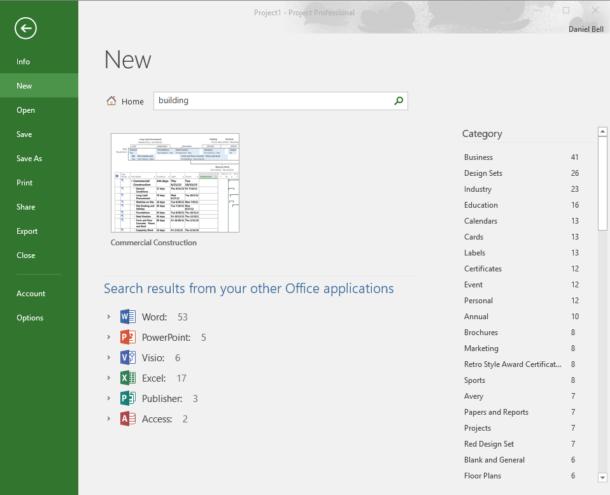This screenshot has width=610, height=495.
Task: Expand the Access results arrow
Action: pyautogui.click(x=109, y=419)
